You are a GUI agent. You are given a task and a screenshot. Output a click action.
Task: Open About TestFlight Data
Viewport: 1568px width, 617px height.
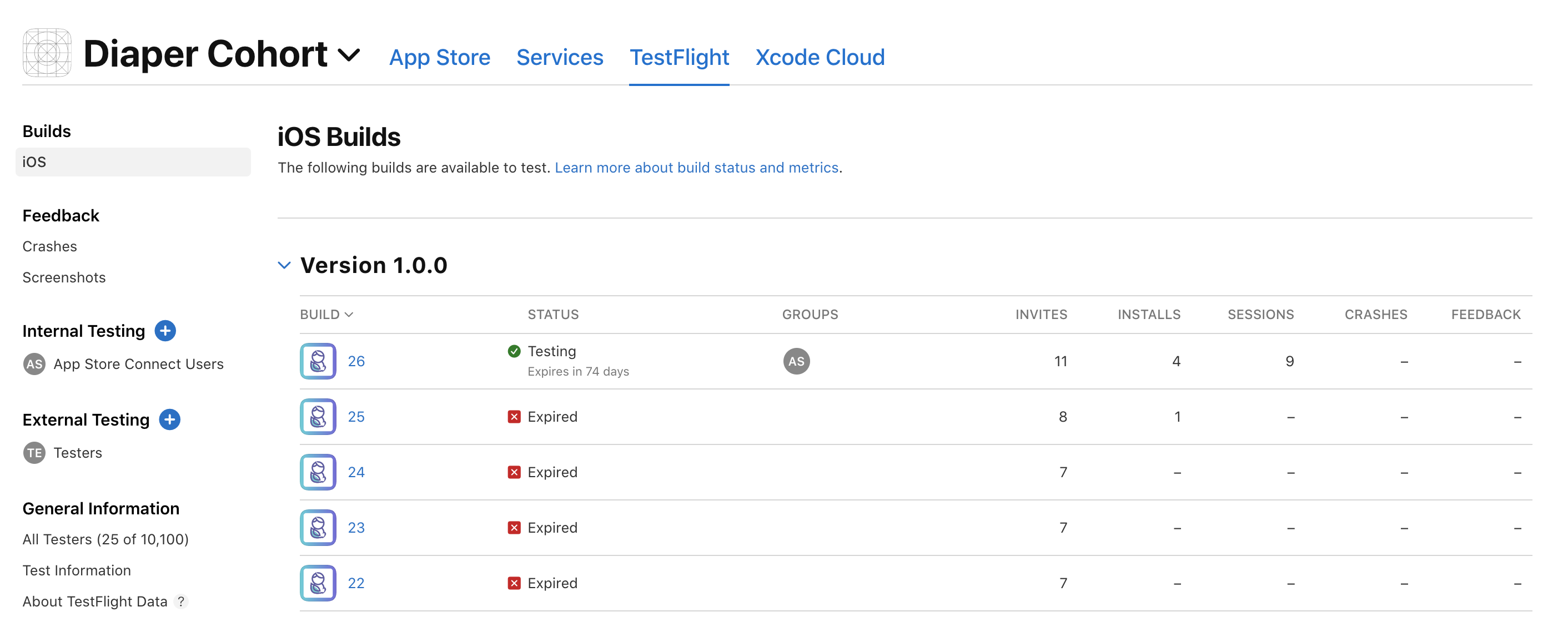[95, 601]
